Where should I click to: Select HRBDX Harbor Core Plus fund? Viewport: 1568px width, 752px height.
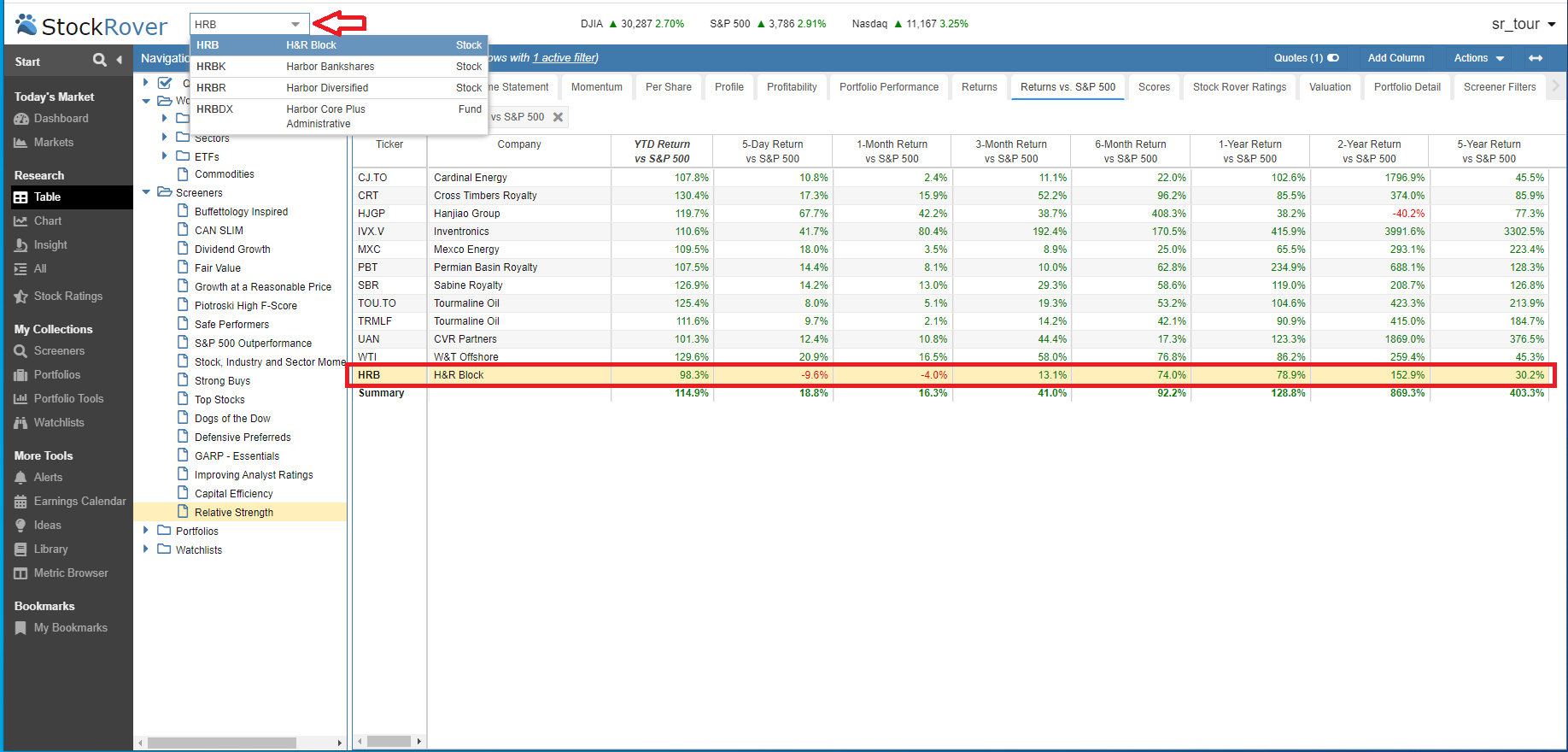pos(339,116)
